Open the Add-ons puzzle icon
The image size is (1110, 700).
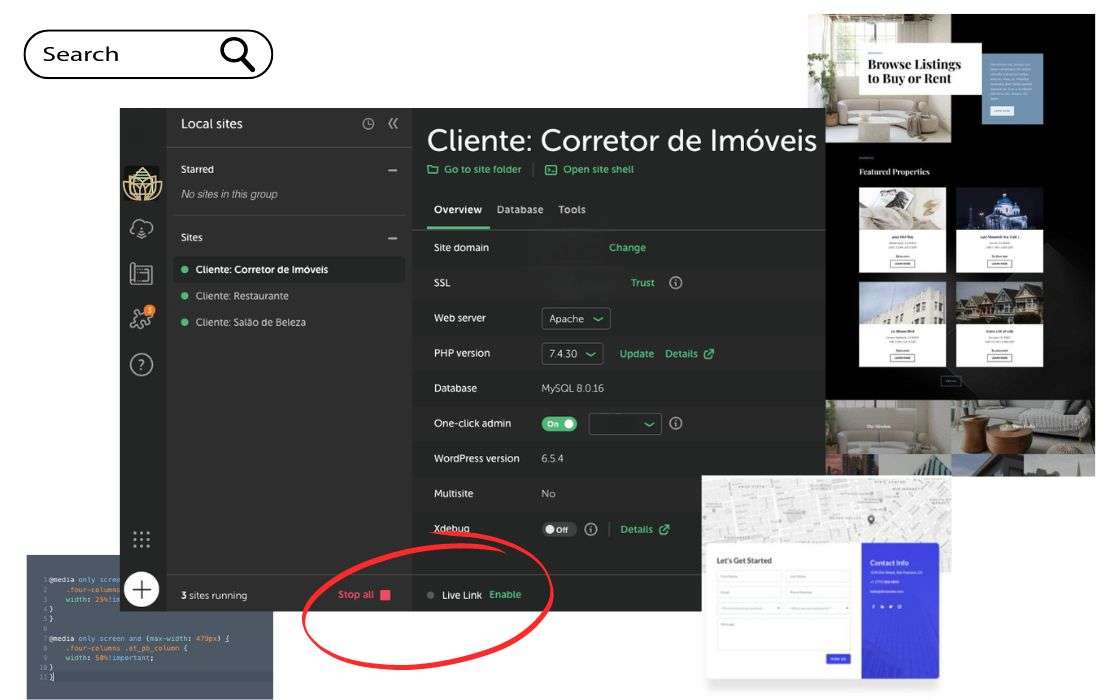(x=142, y=318)
